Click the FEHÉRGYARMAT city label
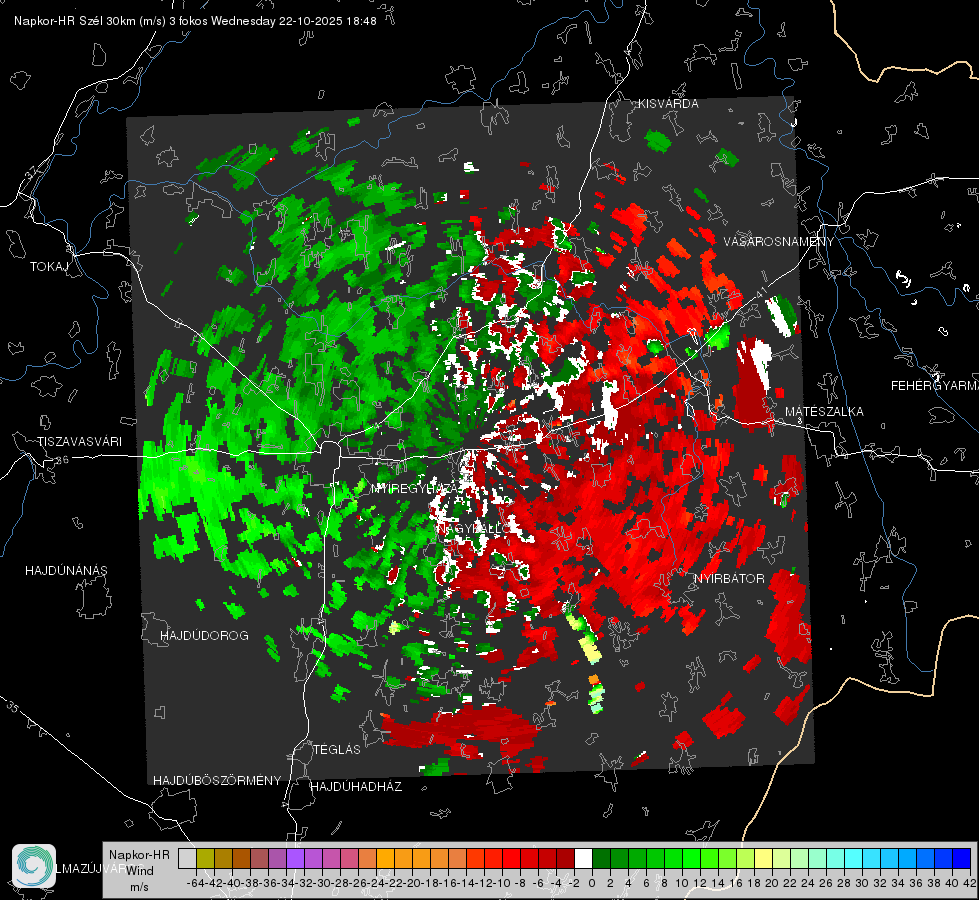 point(934,386)
